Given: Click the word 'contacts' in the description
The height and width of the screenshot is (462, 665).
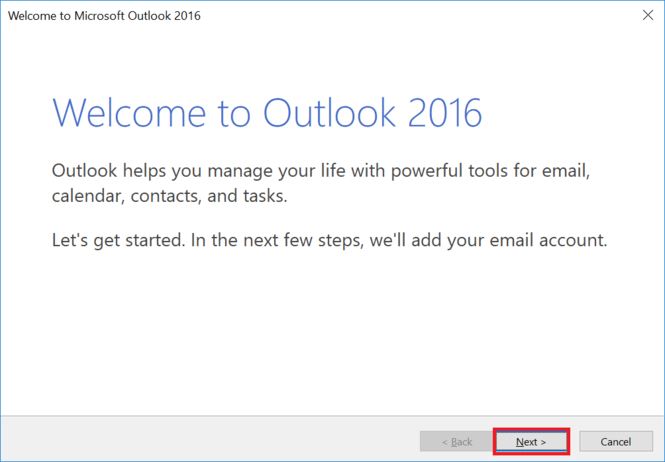Looking at the screenshot, I should (169, 196).
